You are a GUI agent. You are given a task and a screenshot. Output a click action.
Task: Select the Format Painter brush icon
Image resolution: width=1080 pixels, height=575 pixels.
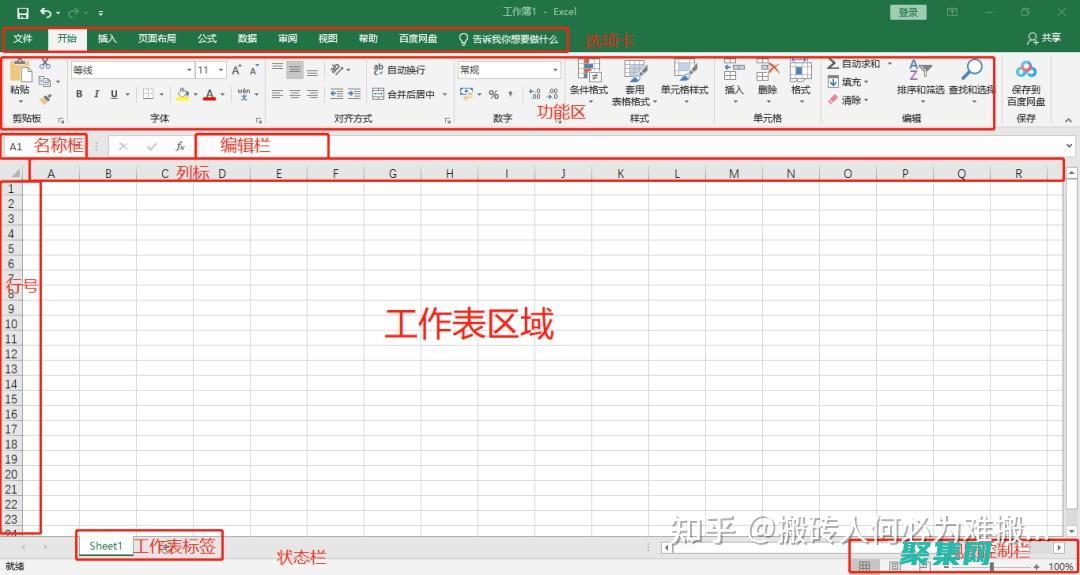pos(45,99)
